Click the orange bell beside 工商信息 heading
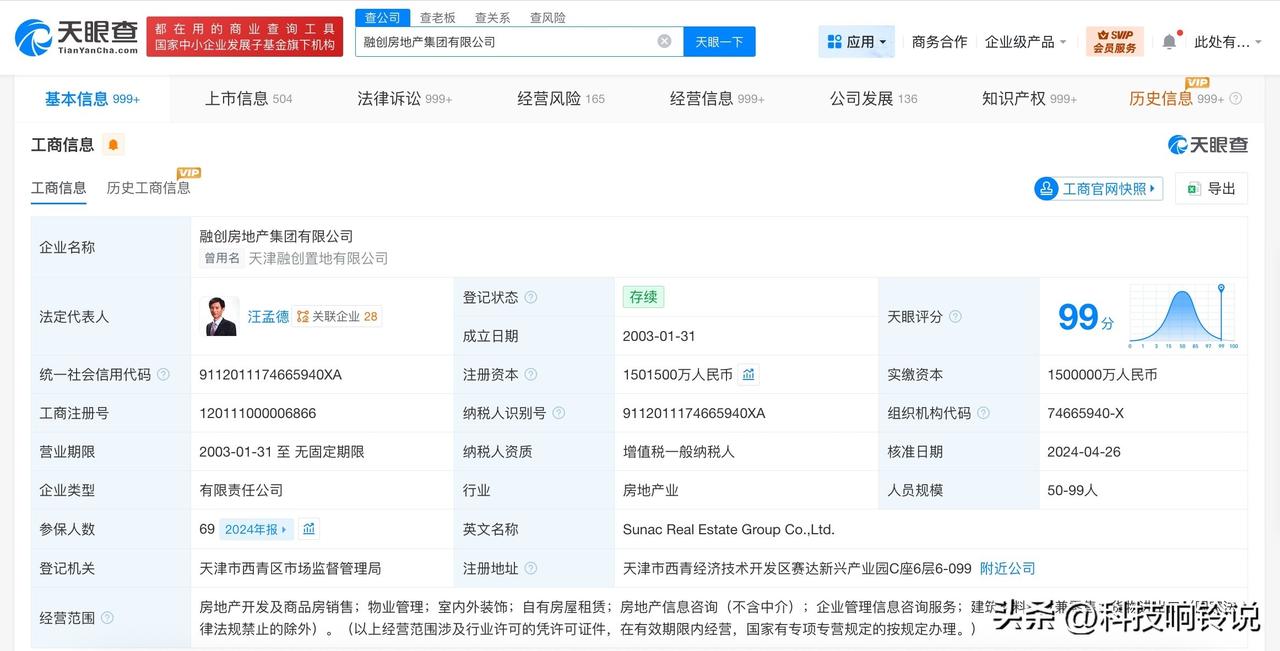 tap(113, 145)
